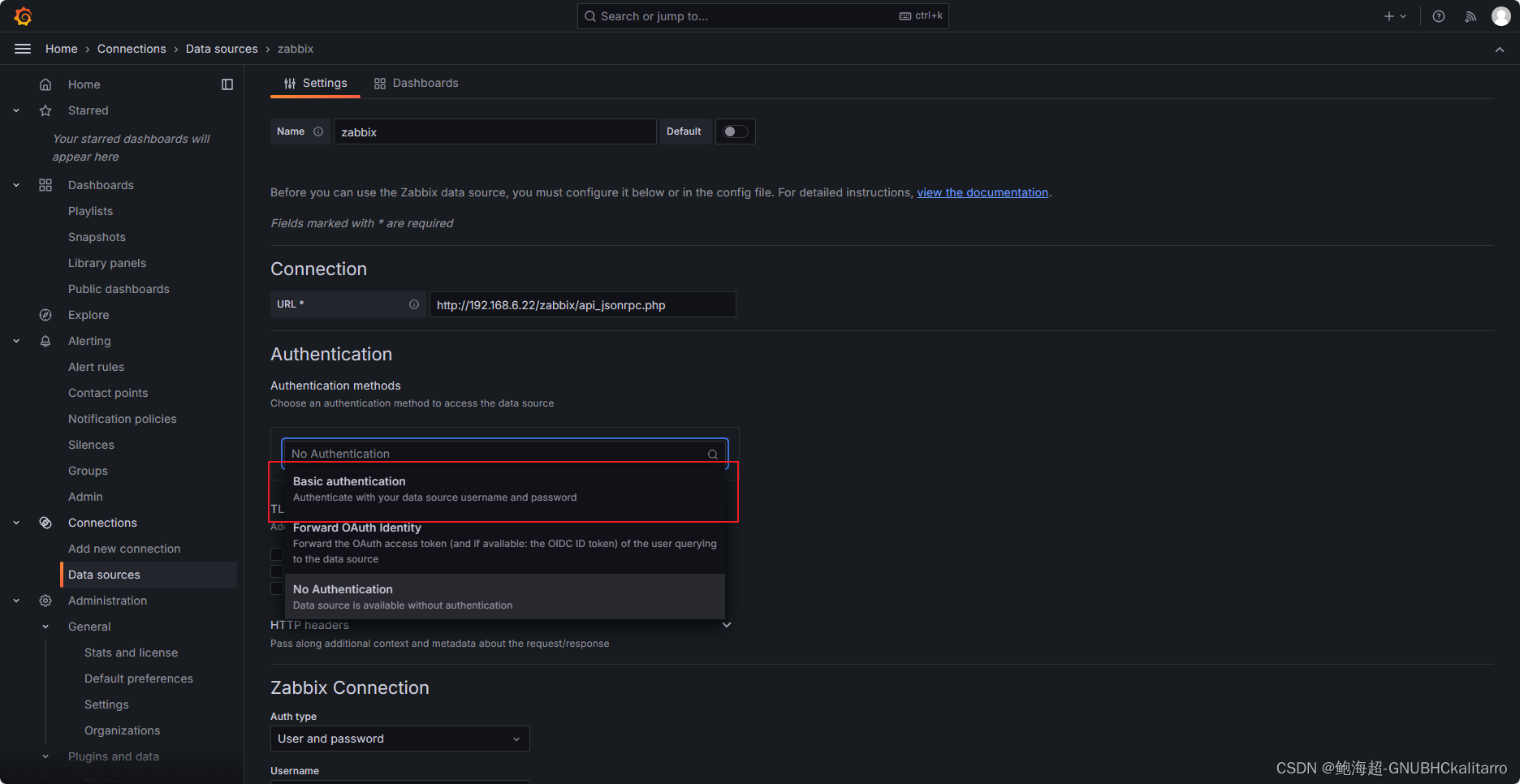
Task: Click the Grafana logo icon
Action: [23, 16]
